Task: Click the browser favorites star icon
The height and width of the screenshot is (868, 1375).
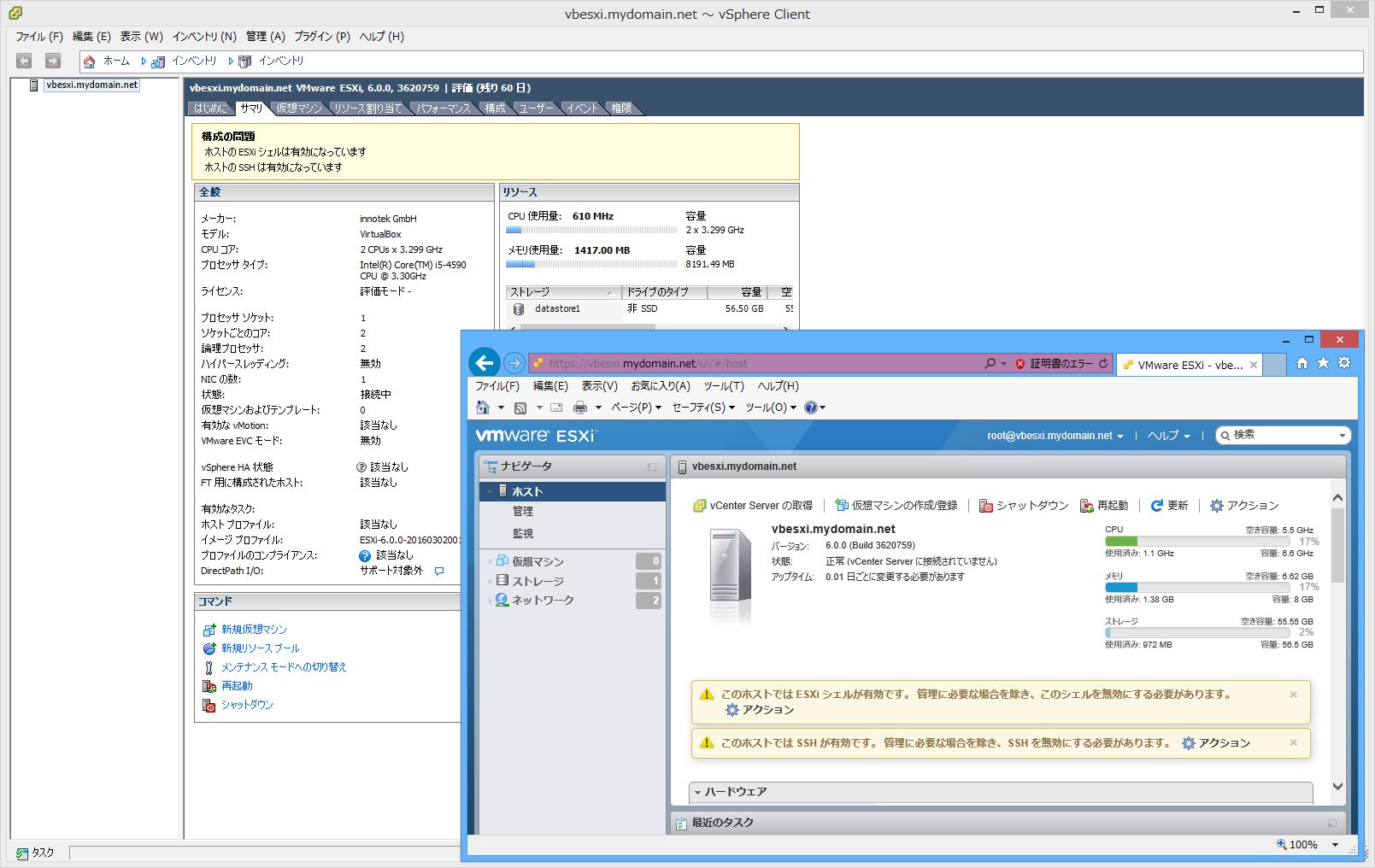Action: coord(1323,363)
